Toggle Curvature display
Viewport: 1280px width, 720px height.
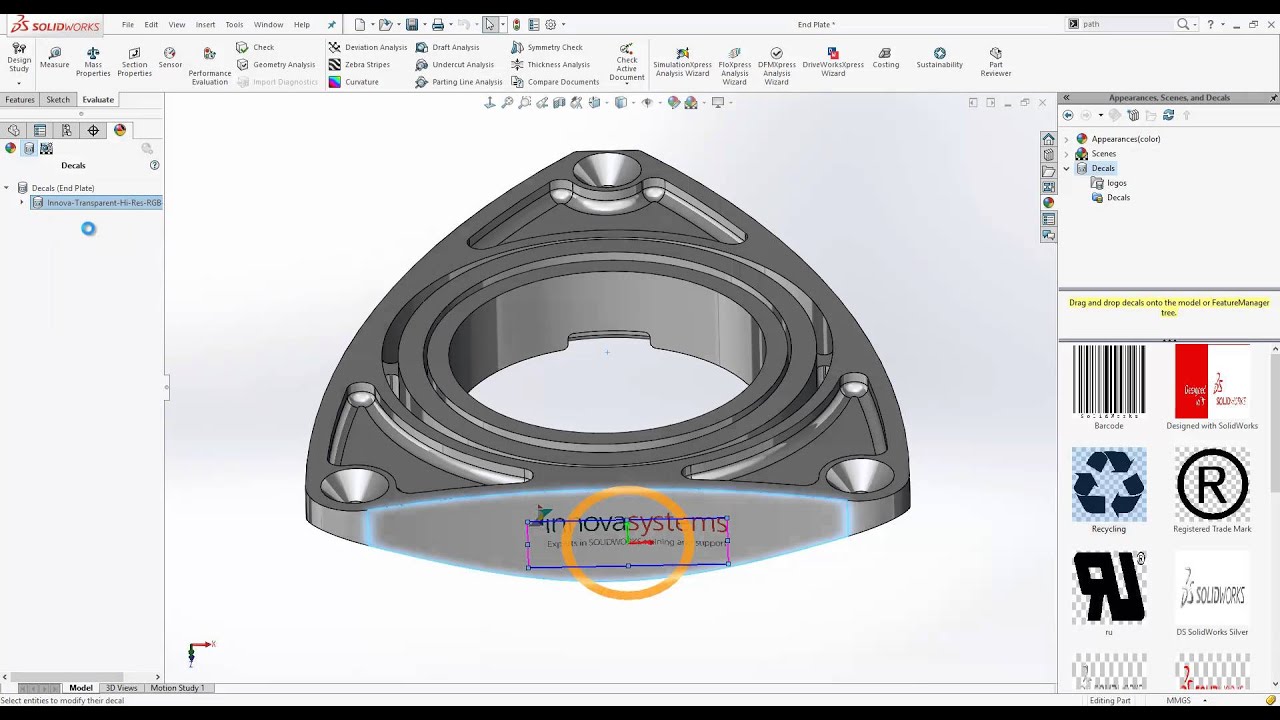coord(353,82)
